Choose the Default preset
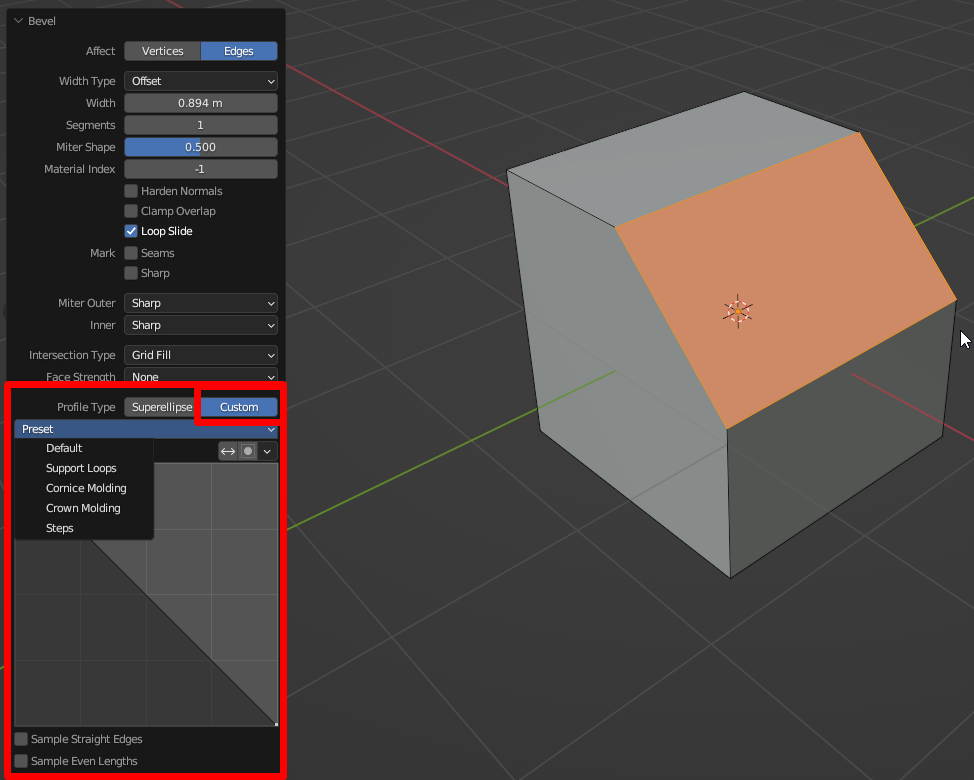This screenshot has width=974, height=780. [x=84, y=448]
